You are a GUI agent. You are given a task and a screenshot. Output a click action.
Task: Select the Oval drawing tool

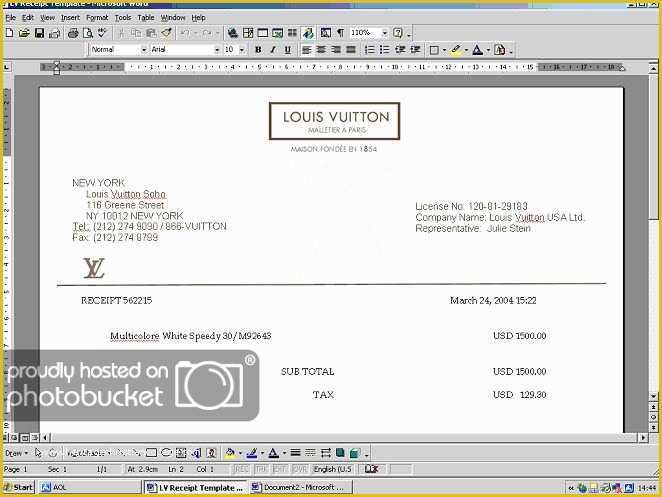(166, 453)
